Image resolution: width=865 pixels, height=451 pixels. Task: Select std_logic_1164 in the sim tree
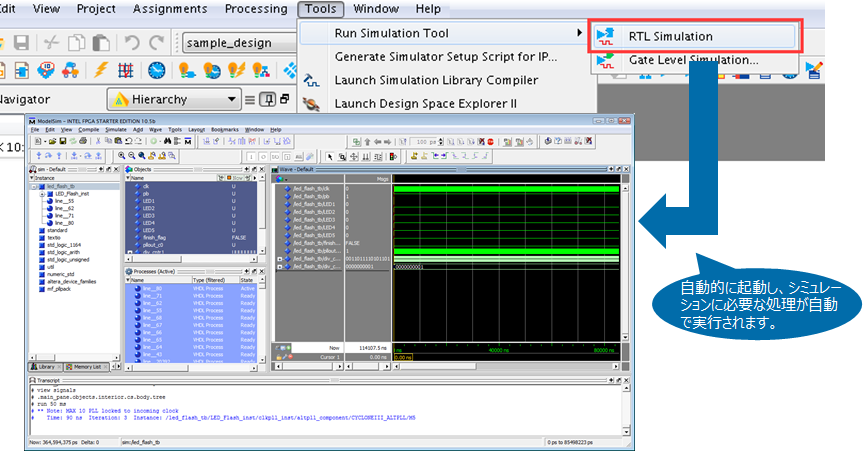click(x=64, y=245)
